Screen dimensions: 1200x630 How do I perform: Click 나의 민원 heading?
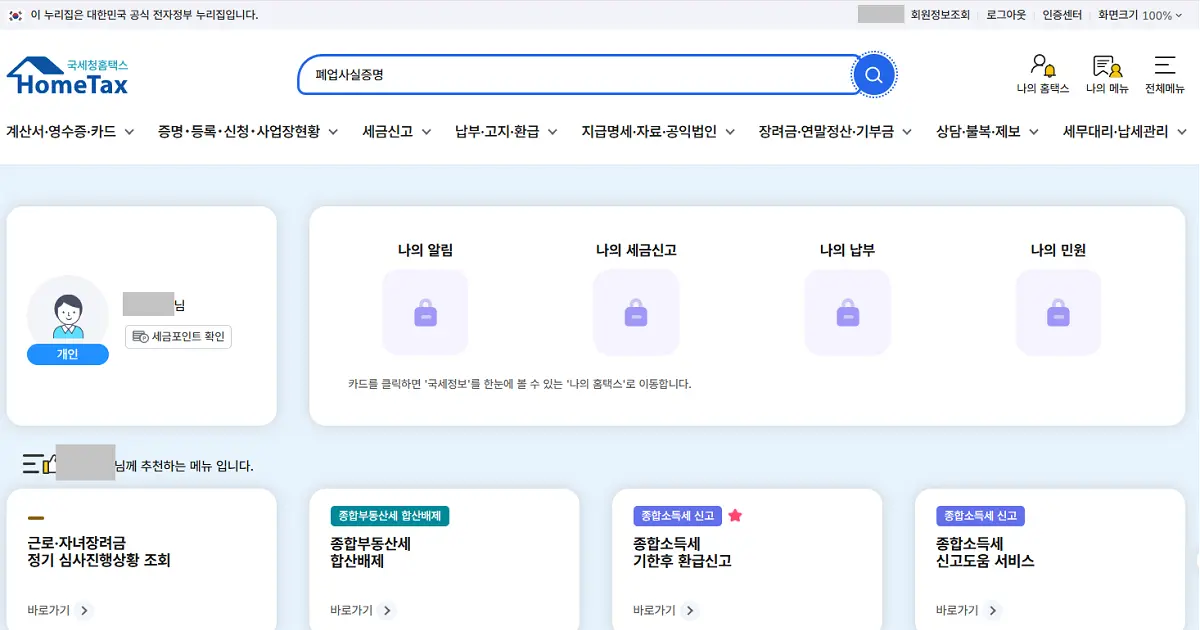1058,250
